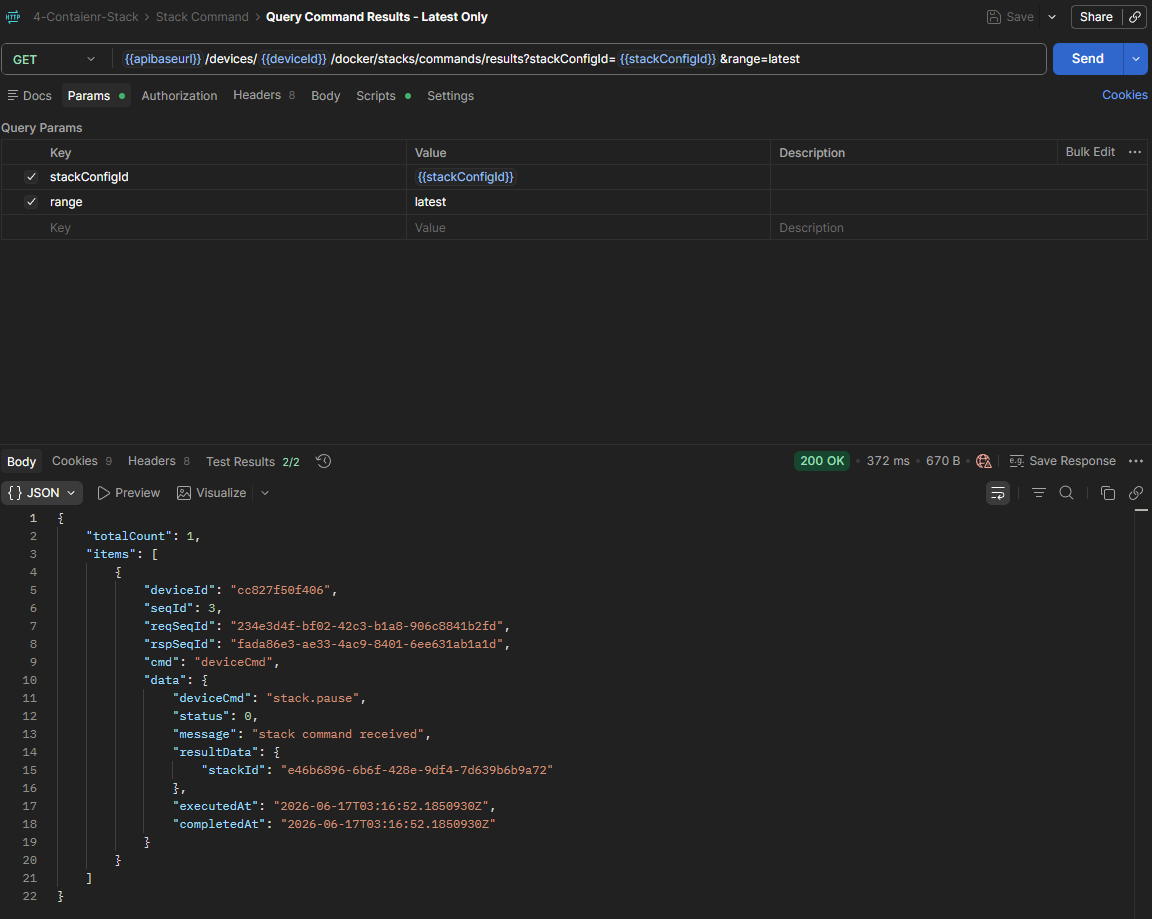Viewport: 1152px width, 919px height.
Task: Open the three-dot options in Query Params header
Action: coord(1134,152)
